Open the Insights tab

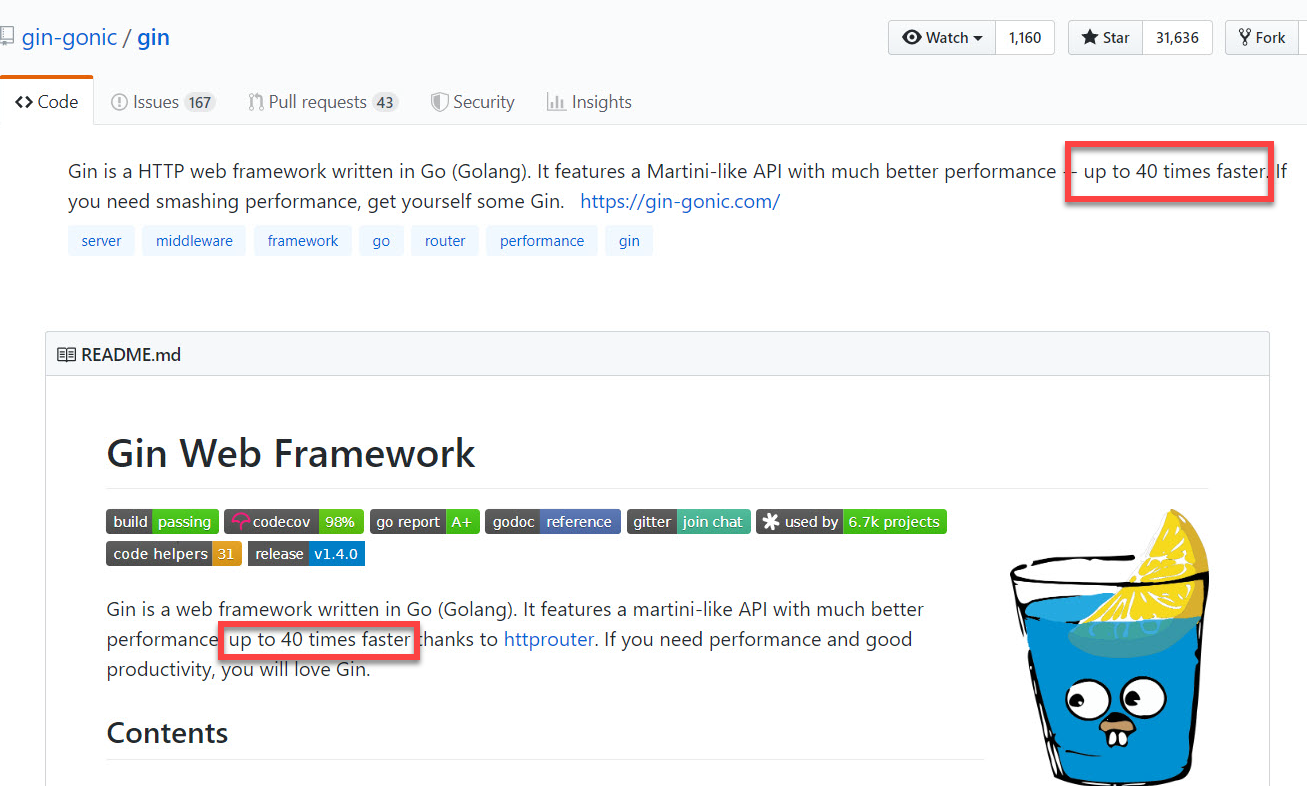pyautogui.click(x=589, y=101)
